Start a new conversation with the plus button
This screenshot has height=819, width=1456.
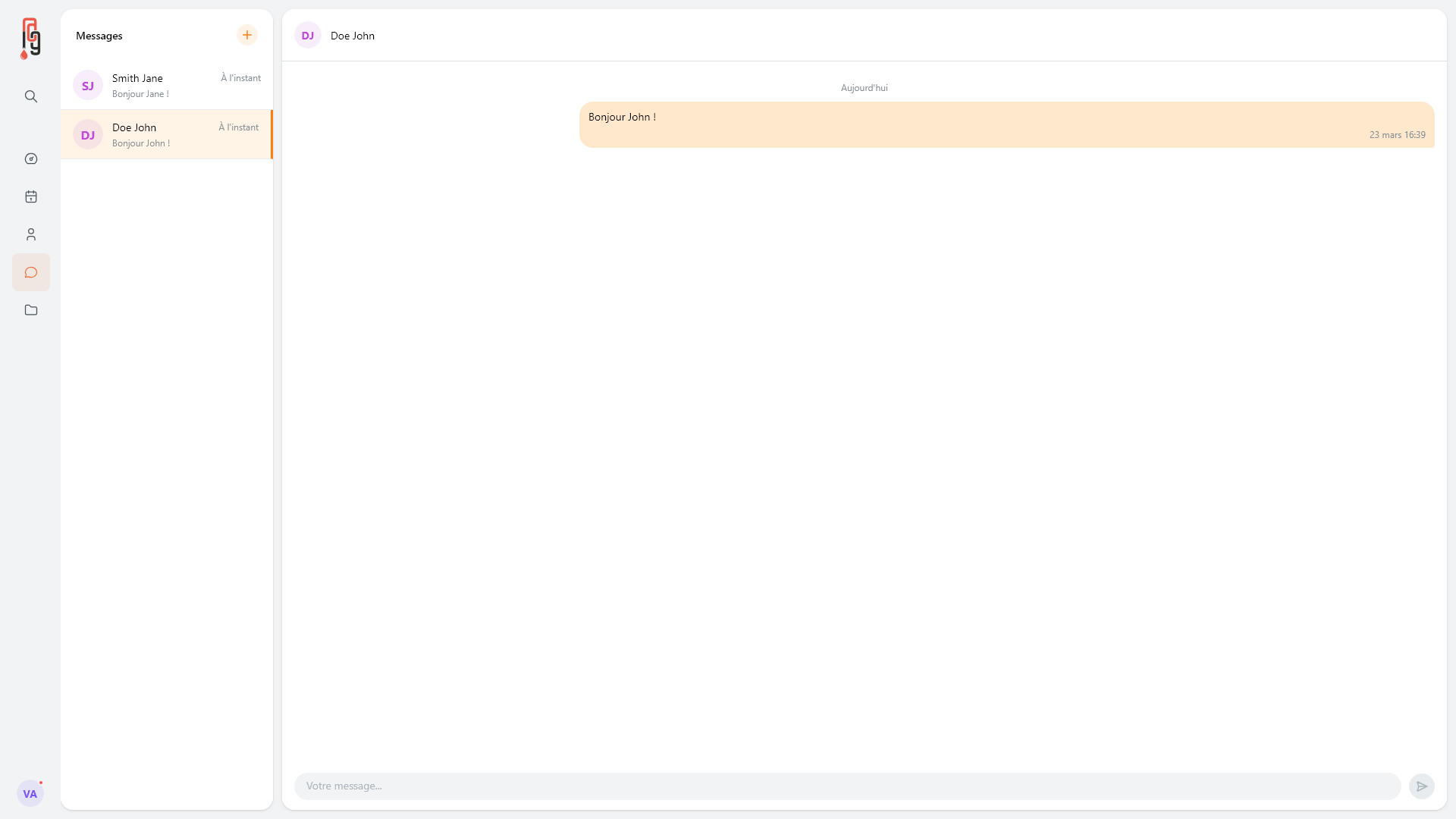[x=246, y=35]
